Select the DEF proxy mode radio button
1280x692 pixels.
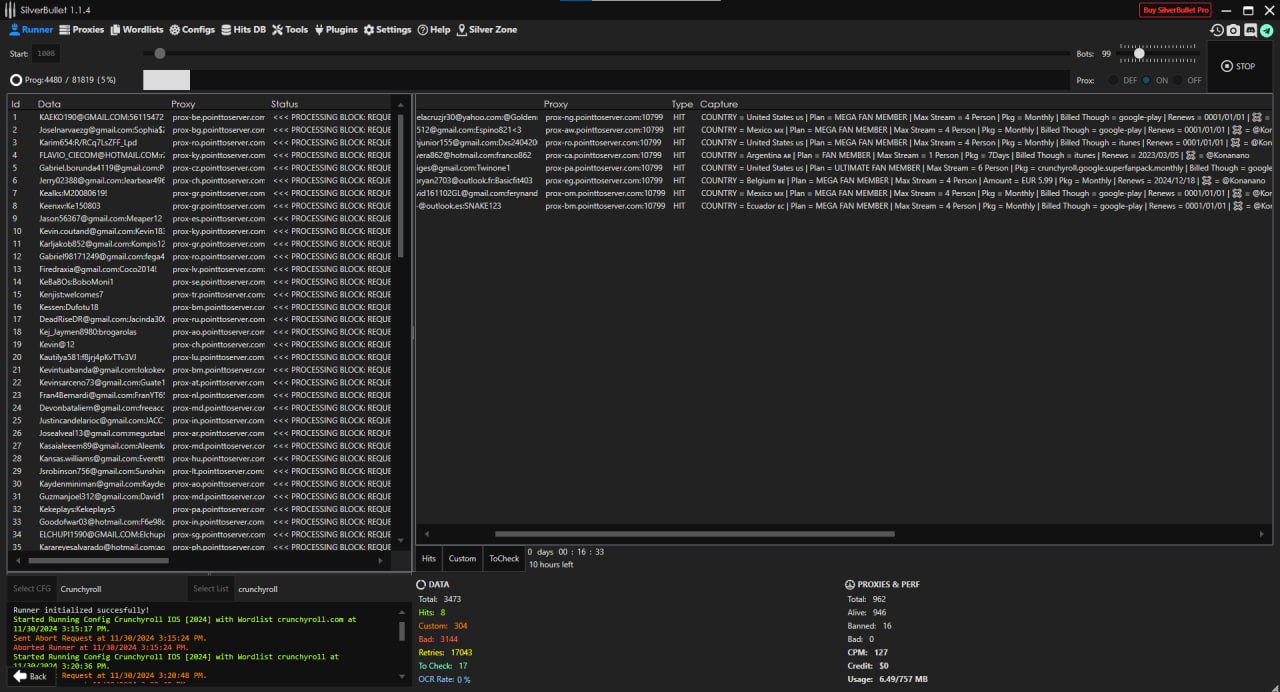coord(1114,80)
